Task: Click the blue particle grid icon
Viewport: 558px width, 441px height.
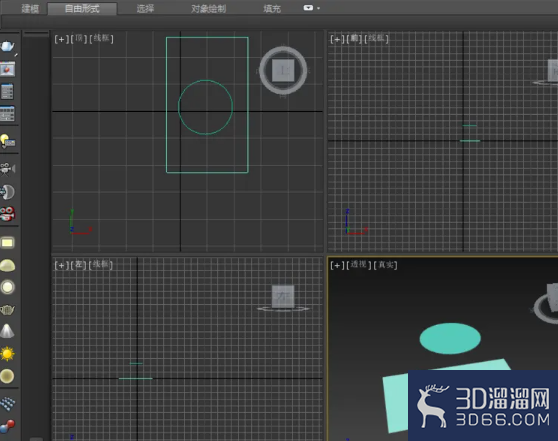Action: click(7, 404)
